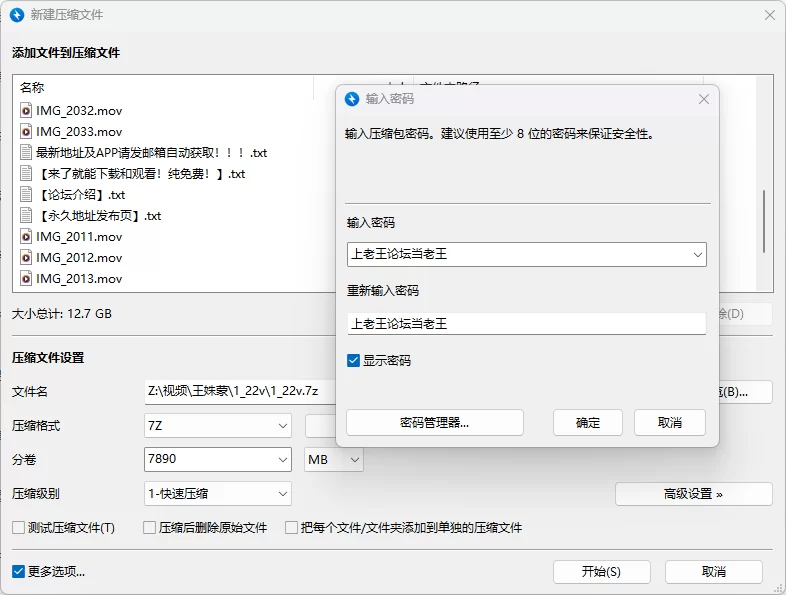Click the IMG_2013.mov video file icon
Viewport: 786px width, 595px height.
(x=27, y=279)
